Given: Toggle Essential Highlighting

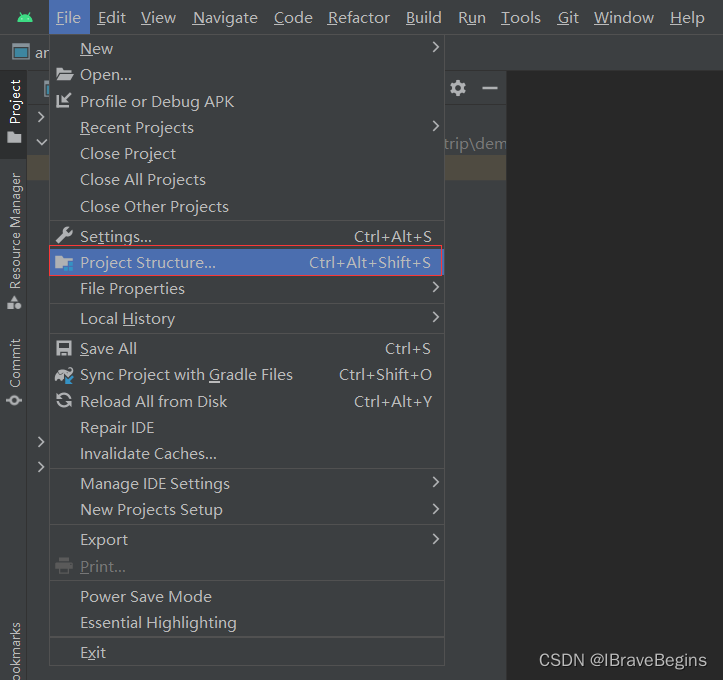Looking at the screenshot, I should 247,623.
